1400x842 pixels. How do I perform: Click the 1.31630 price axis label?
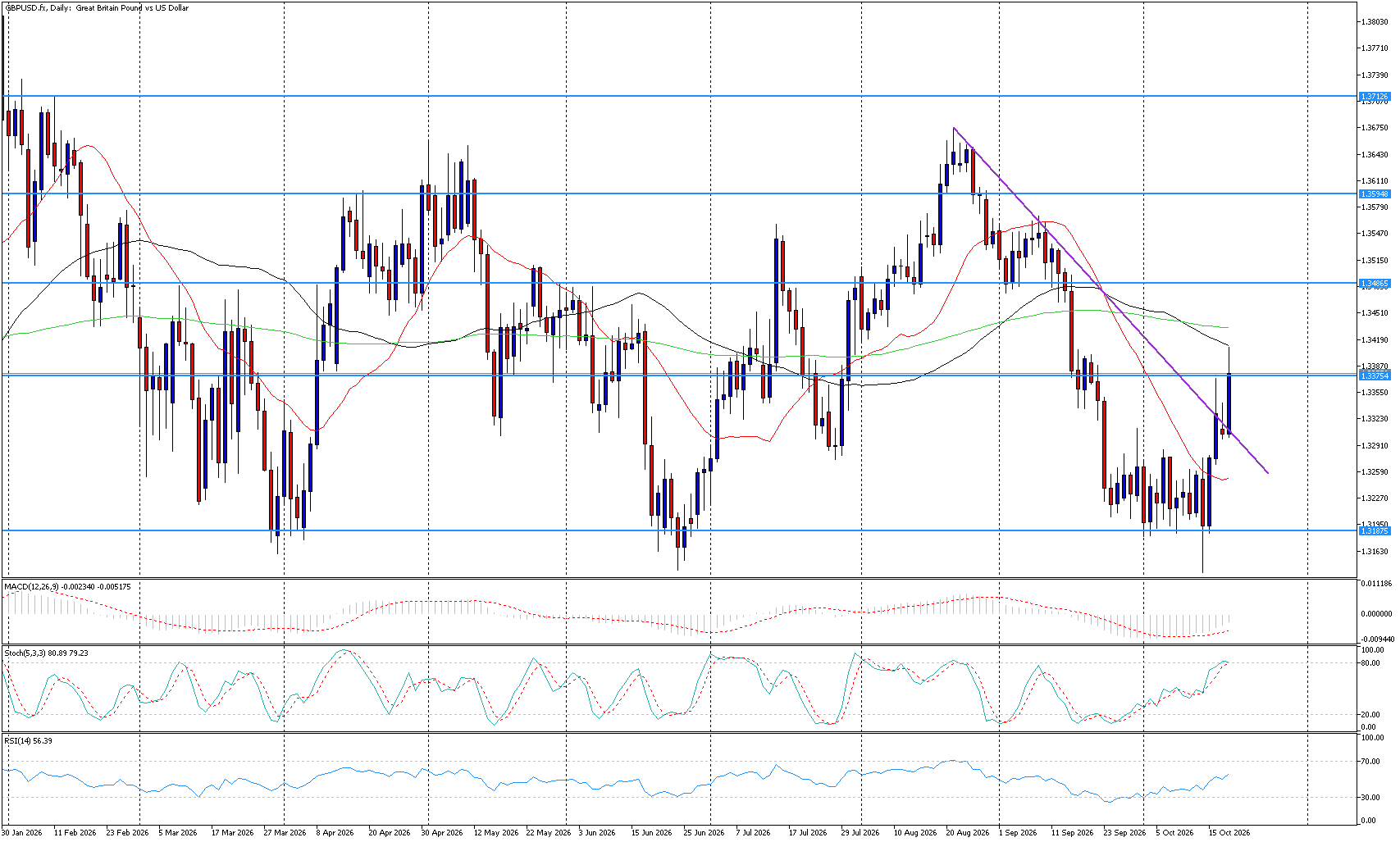tap(1375, 552)
